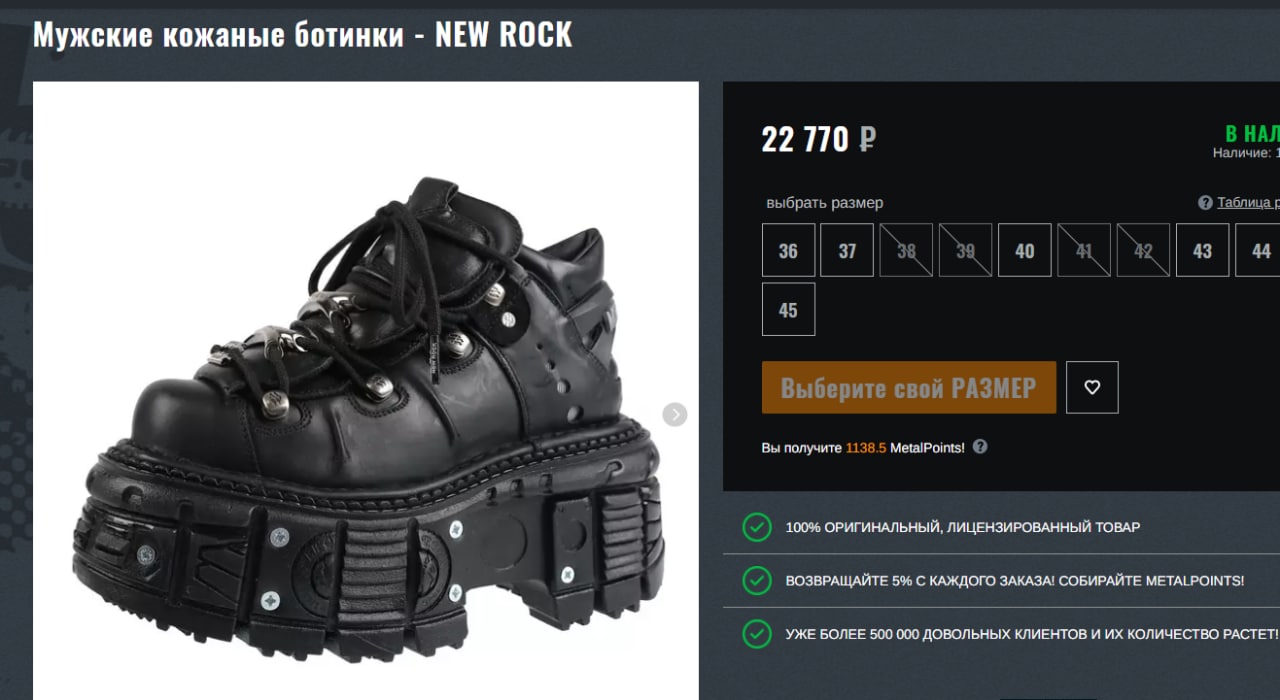Click checkmark icon next to original product guarantee
1280x700 pixels.
pos(757,527)
